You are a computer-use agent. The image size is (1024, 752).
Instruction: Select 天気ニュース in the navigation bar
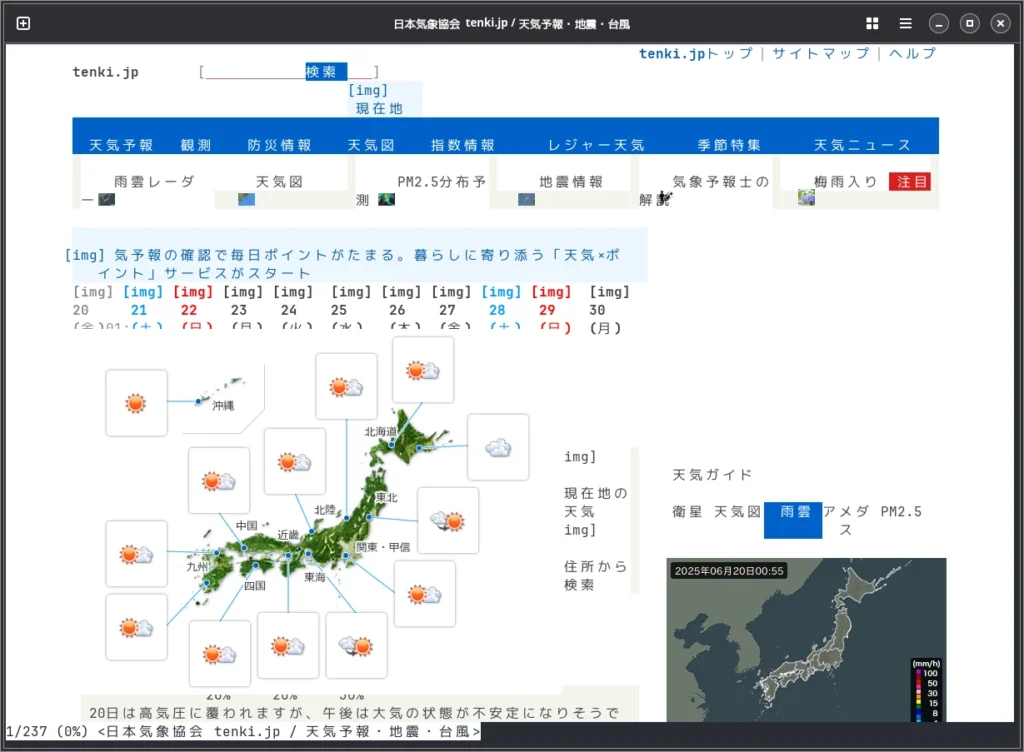pos(862,145)
